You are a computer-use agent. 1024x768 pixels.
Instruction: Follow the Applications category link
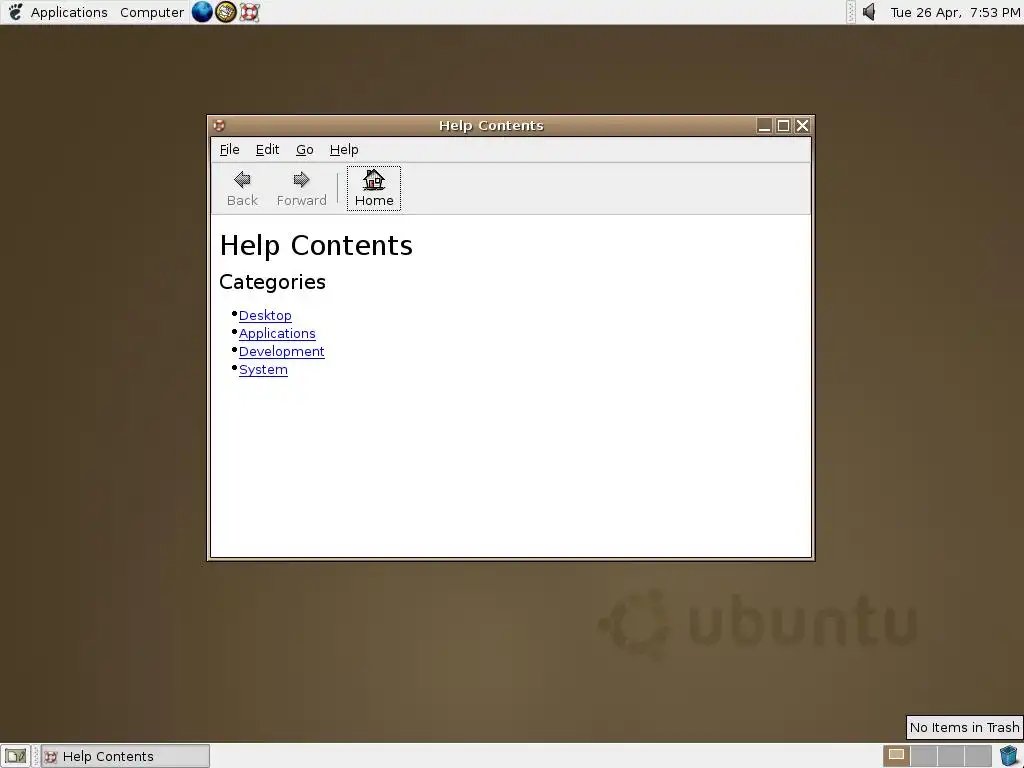coord(277,334)
